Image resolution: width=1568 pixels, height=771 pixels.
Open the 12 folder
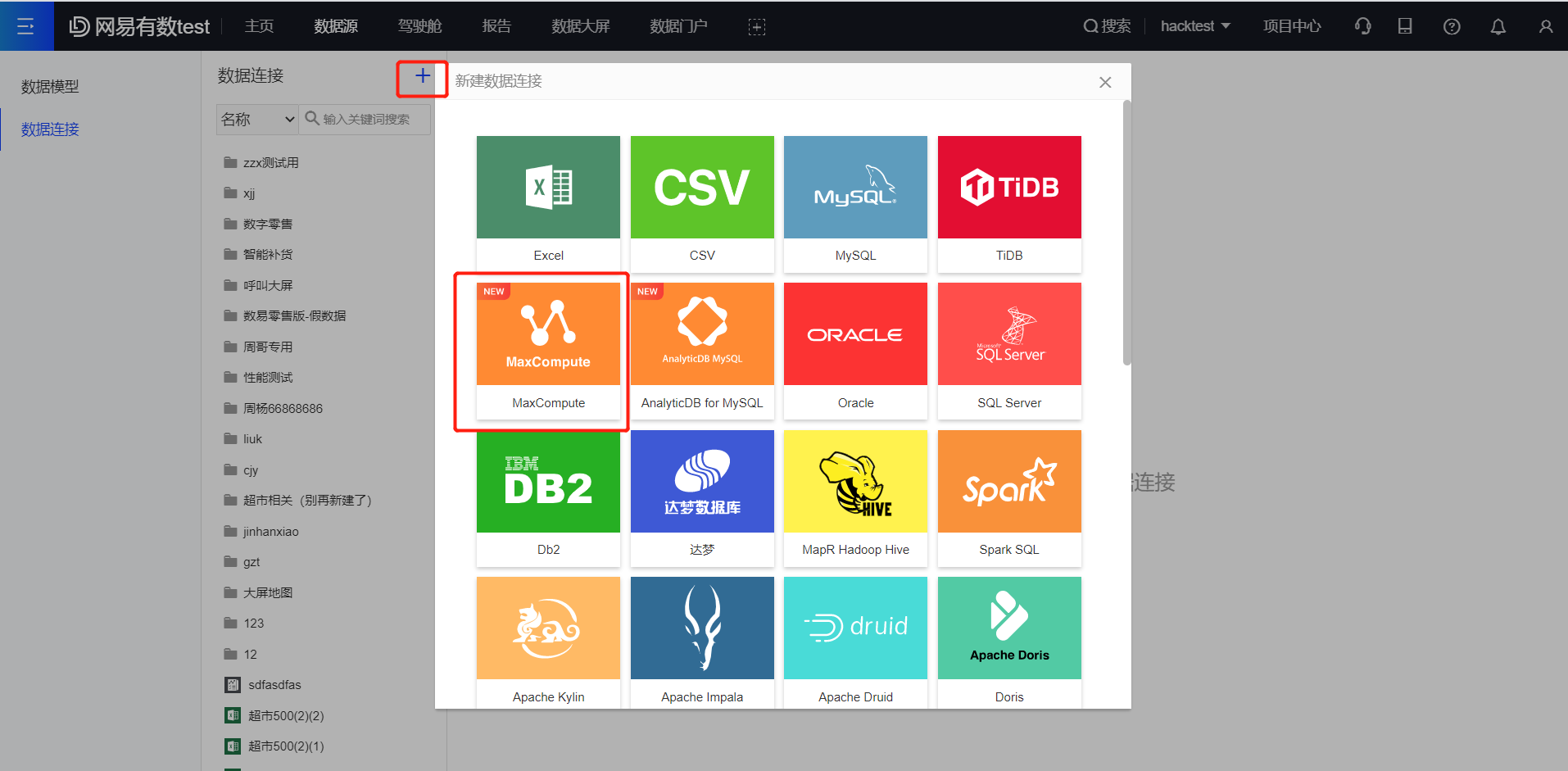pos(240,654)
